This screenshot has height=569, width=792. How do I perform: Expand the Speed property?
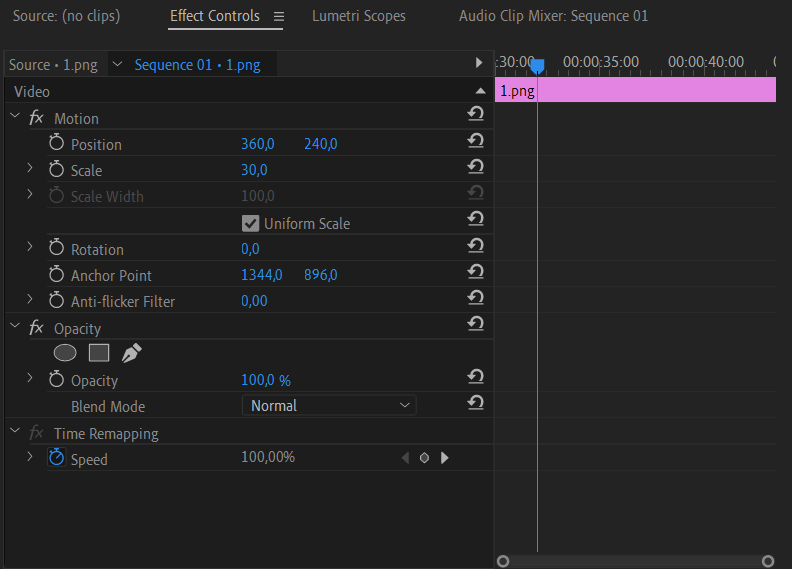click(x=30, y=457)
